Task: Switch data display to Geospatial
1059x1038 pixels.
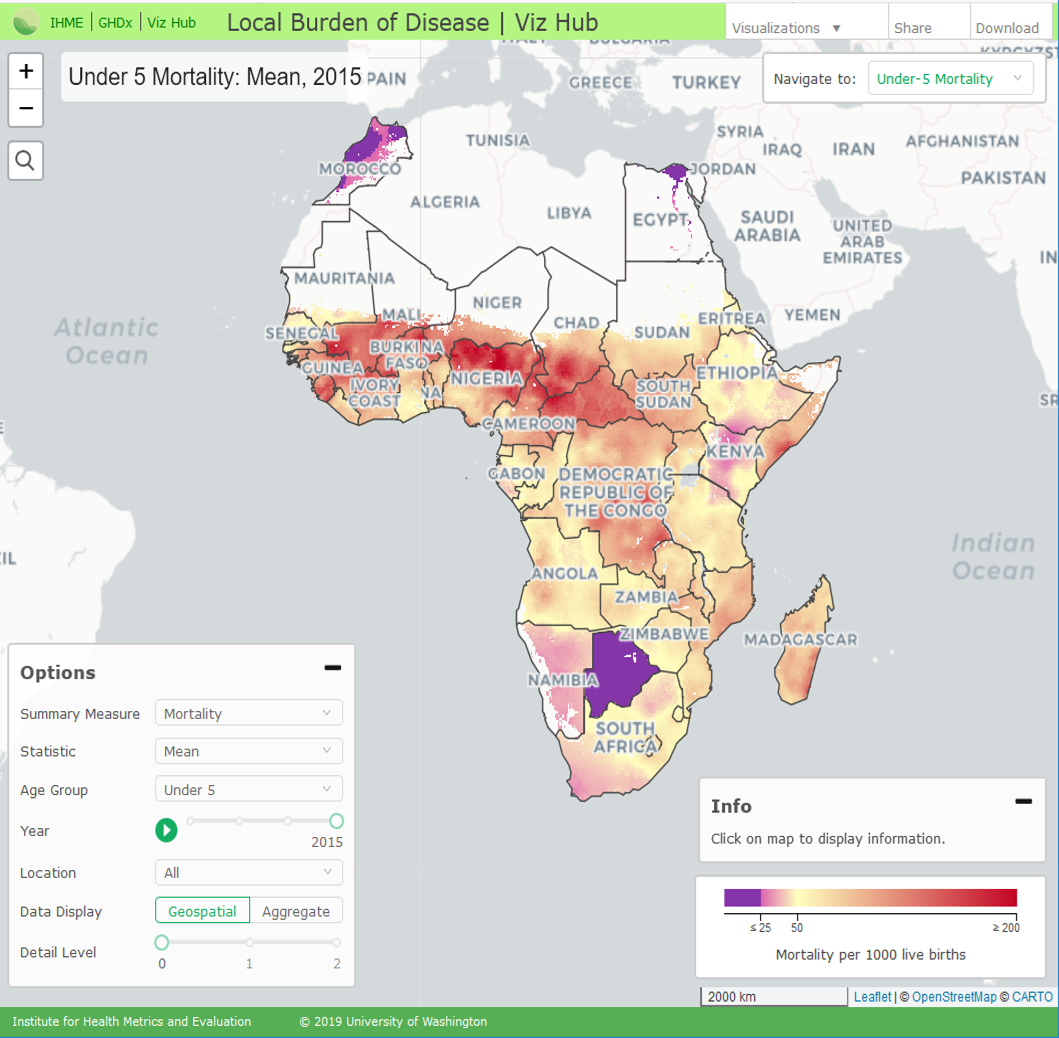Action: (x=202, y=911)
